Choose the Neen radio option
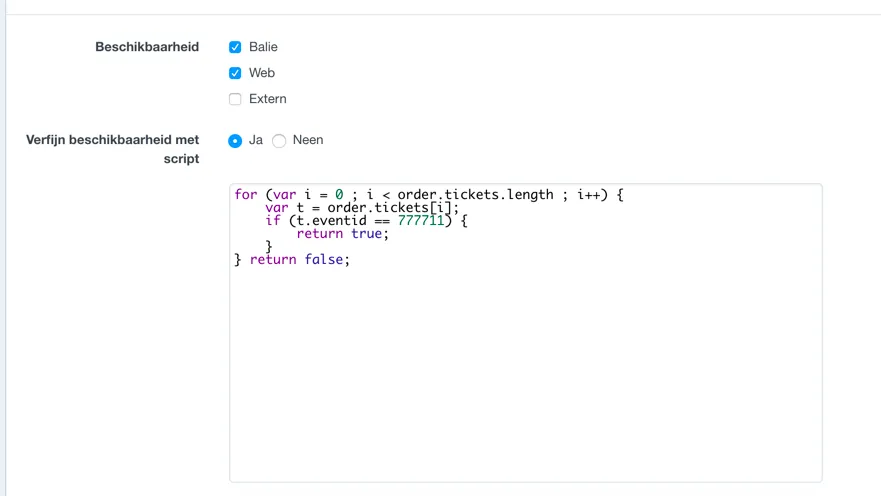The width and height of the screenshot is (881, 496). 279,141
